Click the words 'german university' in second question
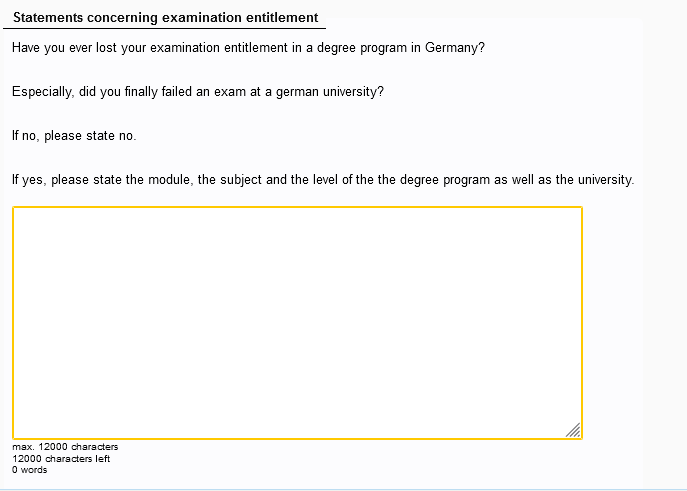The height and width of the screenshot is (491, 687). [x=329, y=92]
